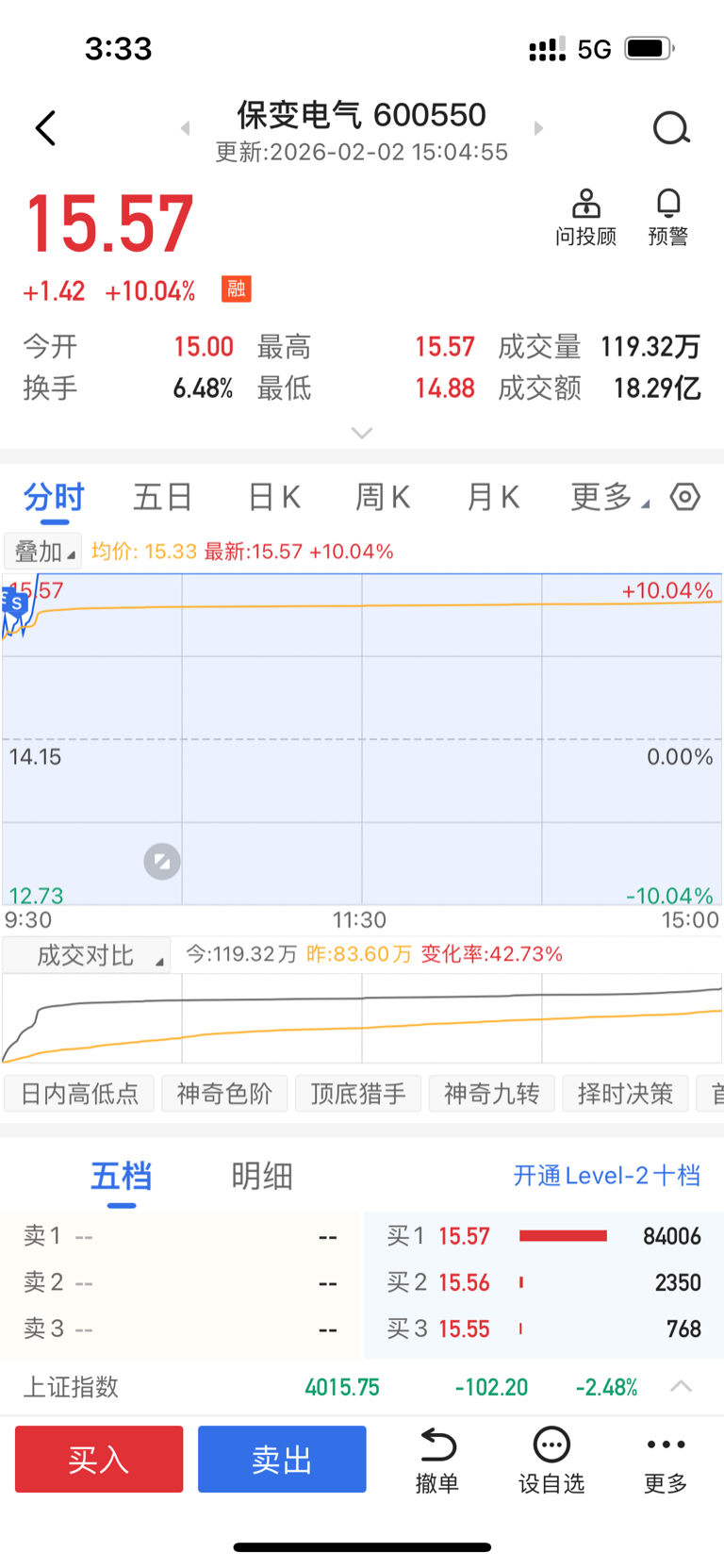Screen dimensions: 724x1568
Task: Open chart settings hexagon icon
Action: (x=685, y=496)
